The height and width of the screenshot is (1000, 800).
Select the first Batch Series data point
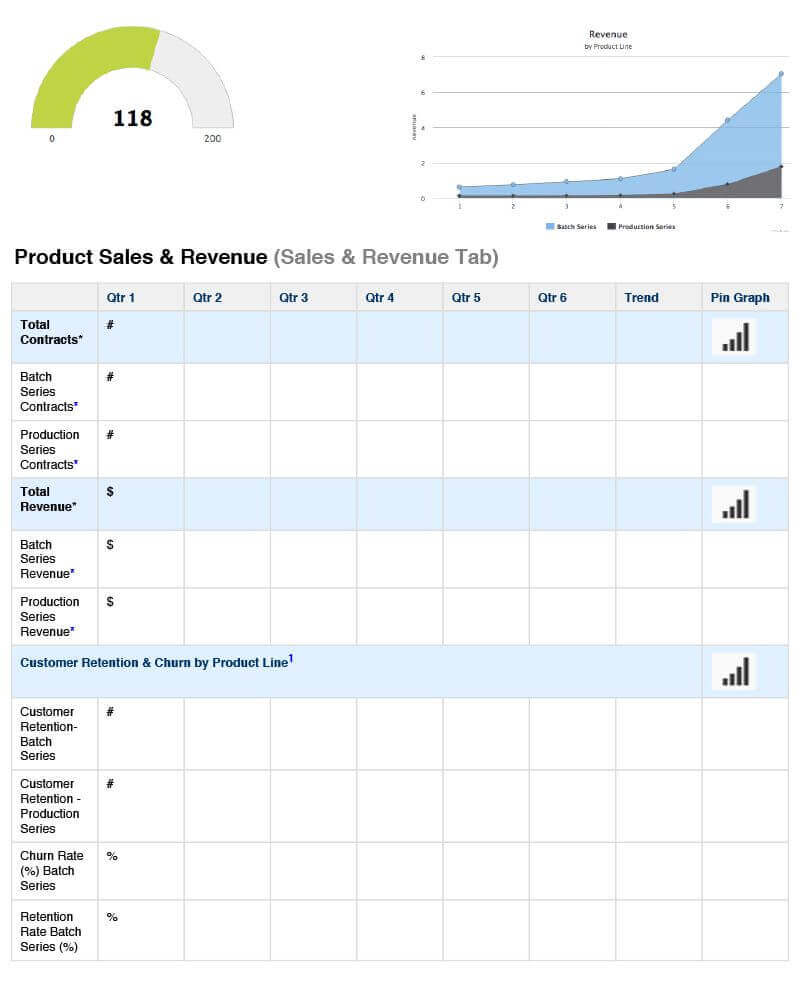459,187
